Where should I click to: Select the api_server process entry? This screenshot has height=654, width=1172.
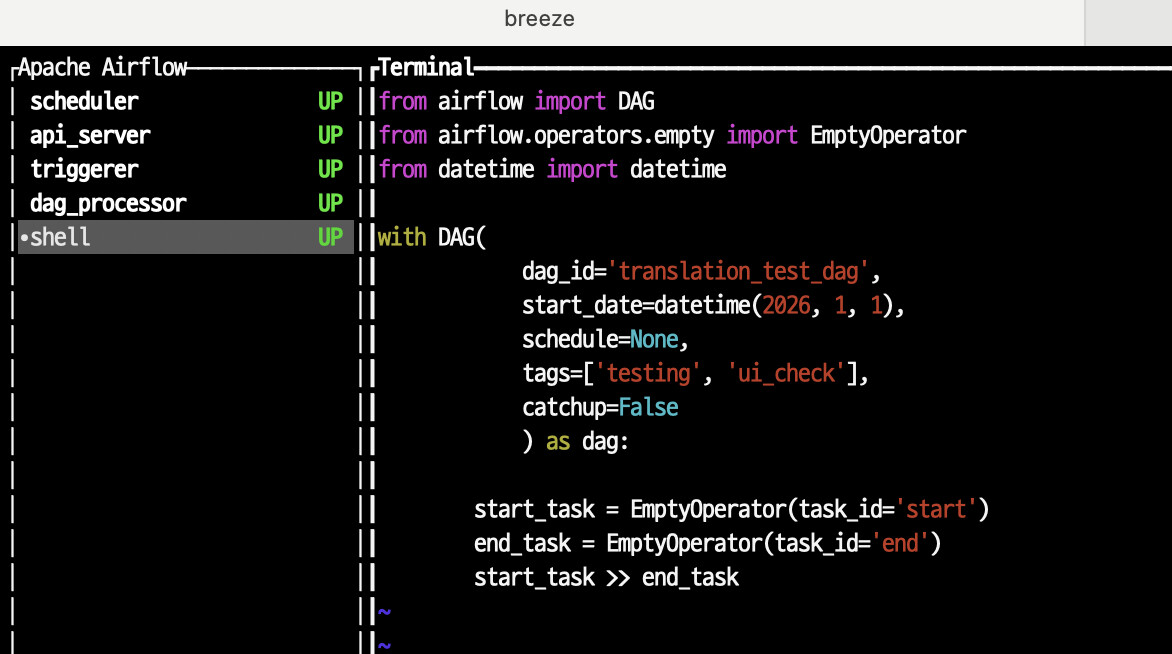point(90,135)
